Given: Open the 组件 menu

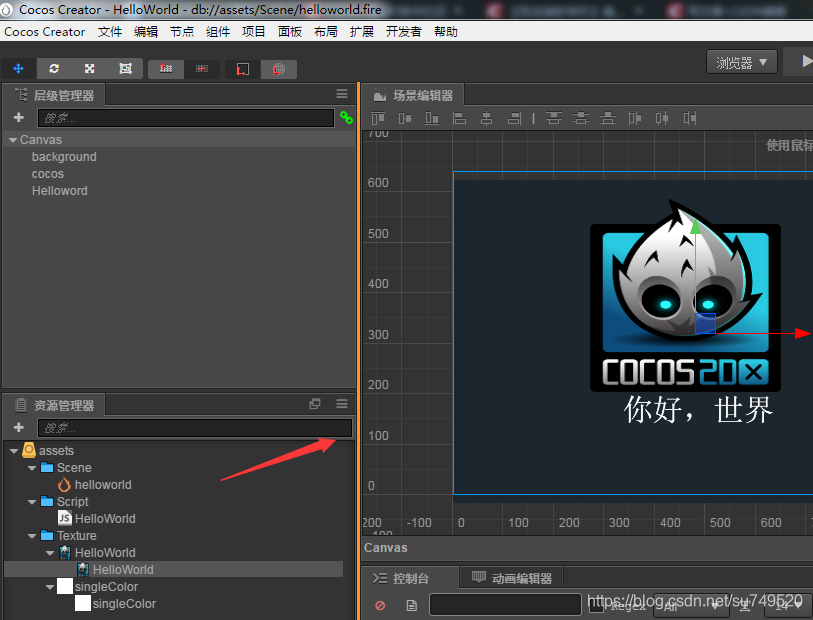Looking at the screenshot, I should pos(218,32).
